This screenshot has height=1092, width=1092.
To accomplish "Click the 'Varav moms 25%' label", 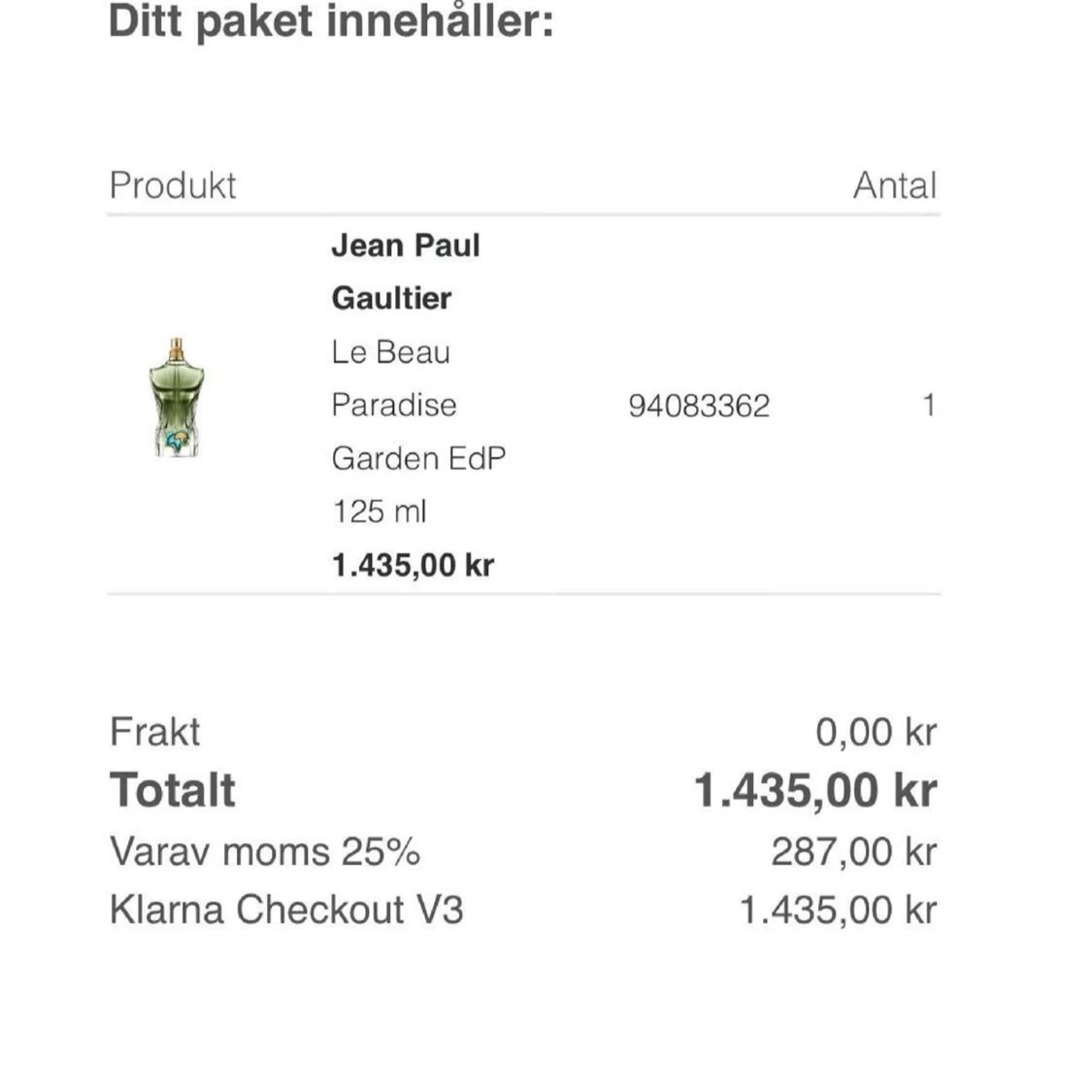I will [265, 851].
